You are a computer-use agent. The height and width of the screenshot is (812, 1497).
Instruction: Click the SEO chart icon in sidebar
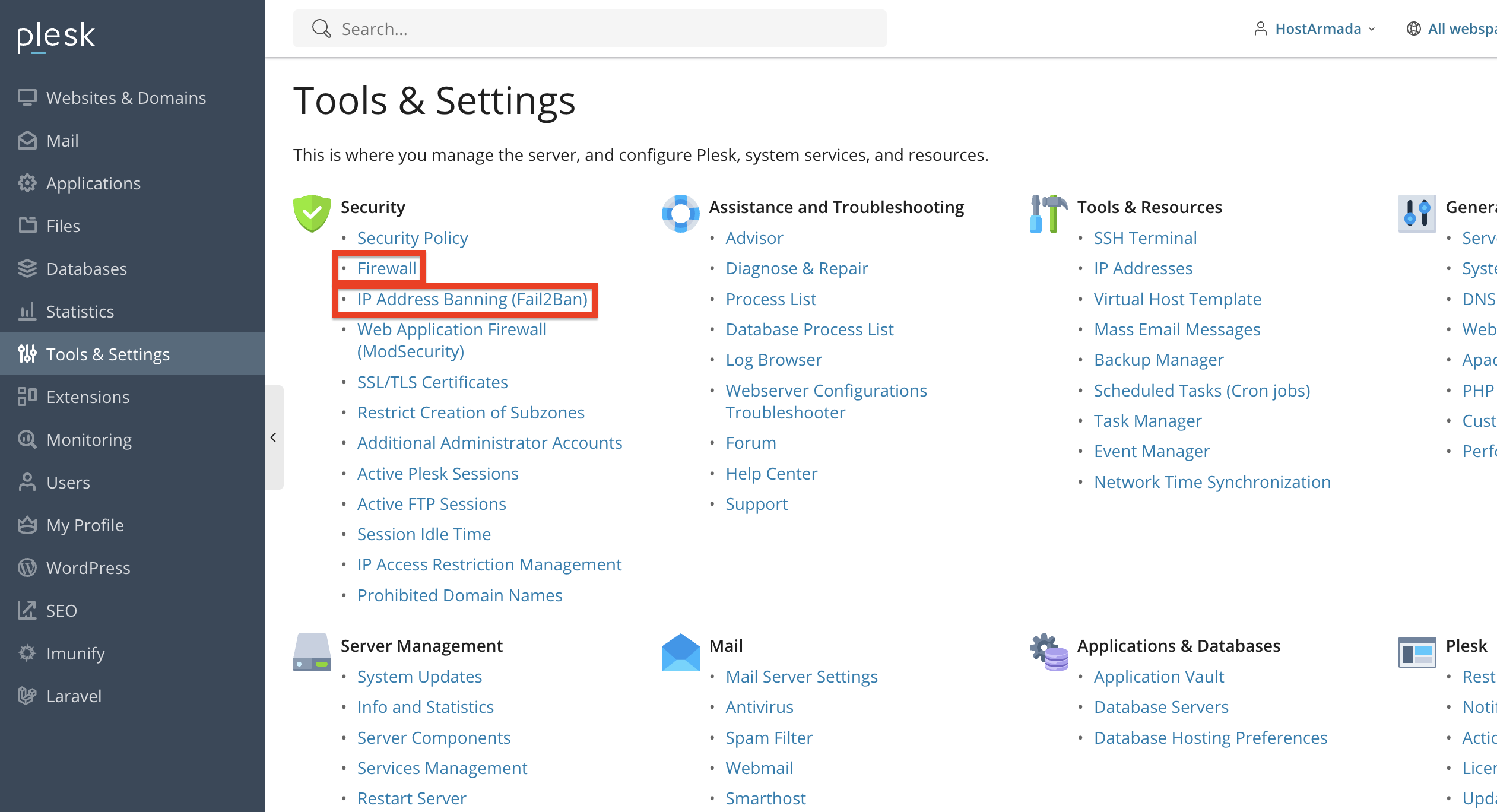(x=27, y=610)
